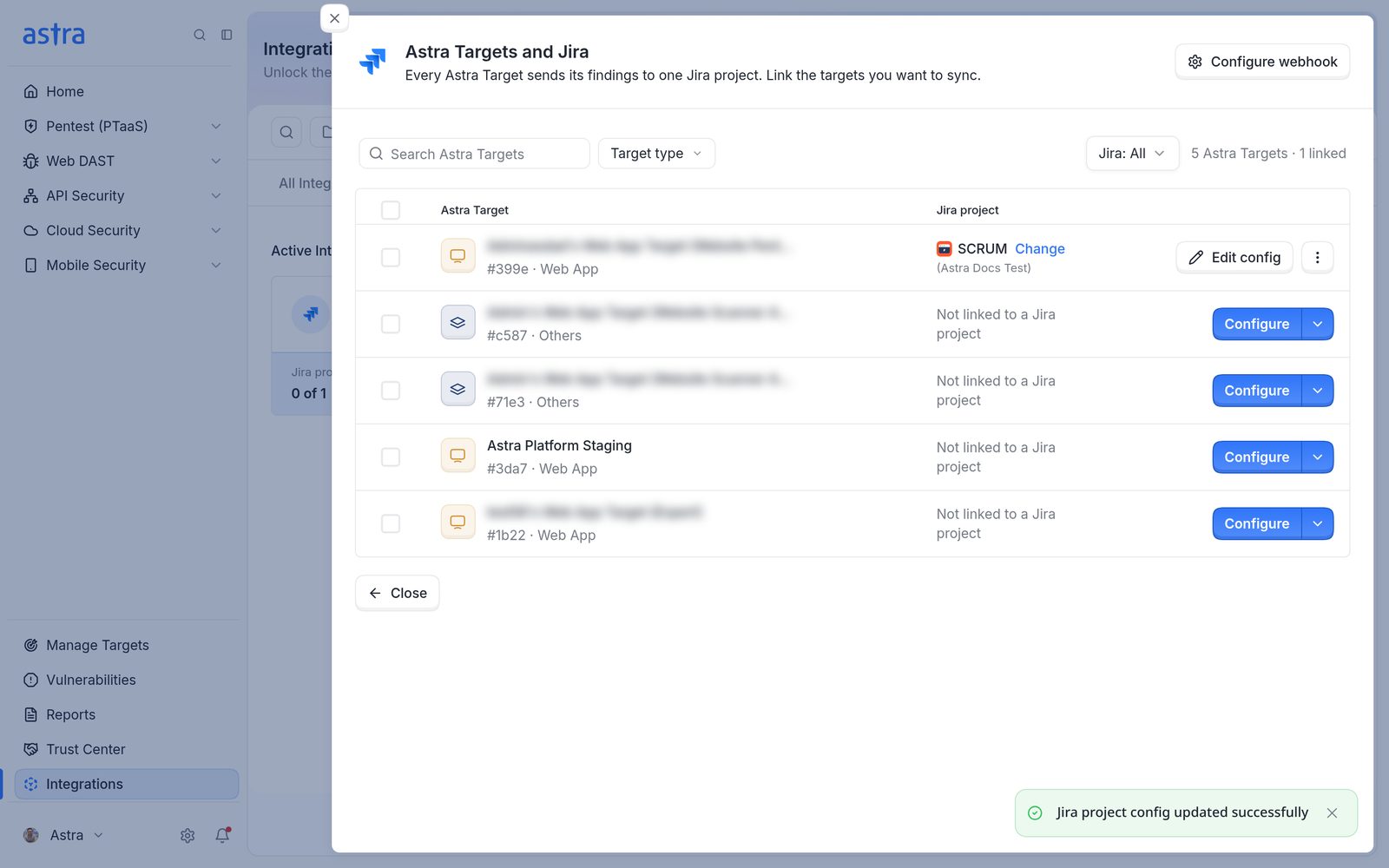Click Edit config for SCRUM project
1389x868 pixels.
click(1234, 257)
